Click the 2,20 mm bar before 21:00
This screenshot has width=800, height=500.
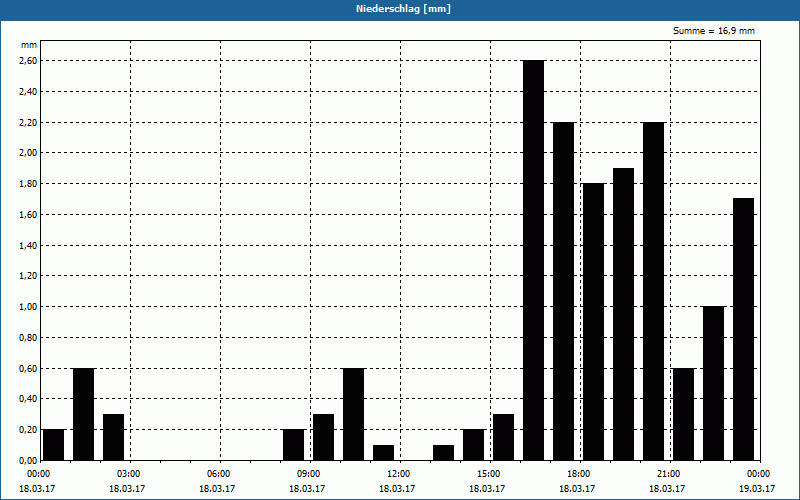pos(654,291)
